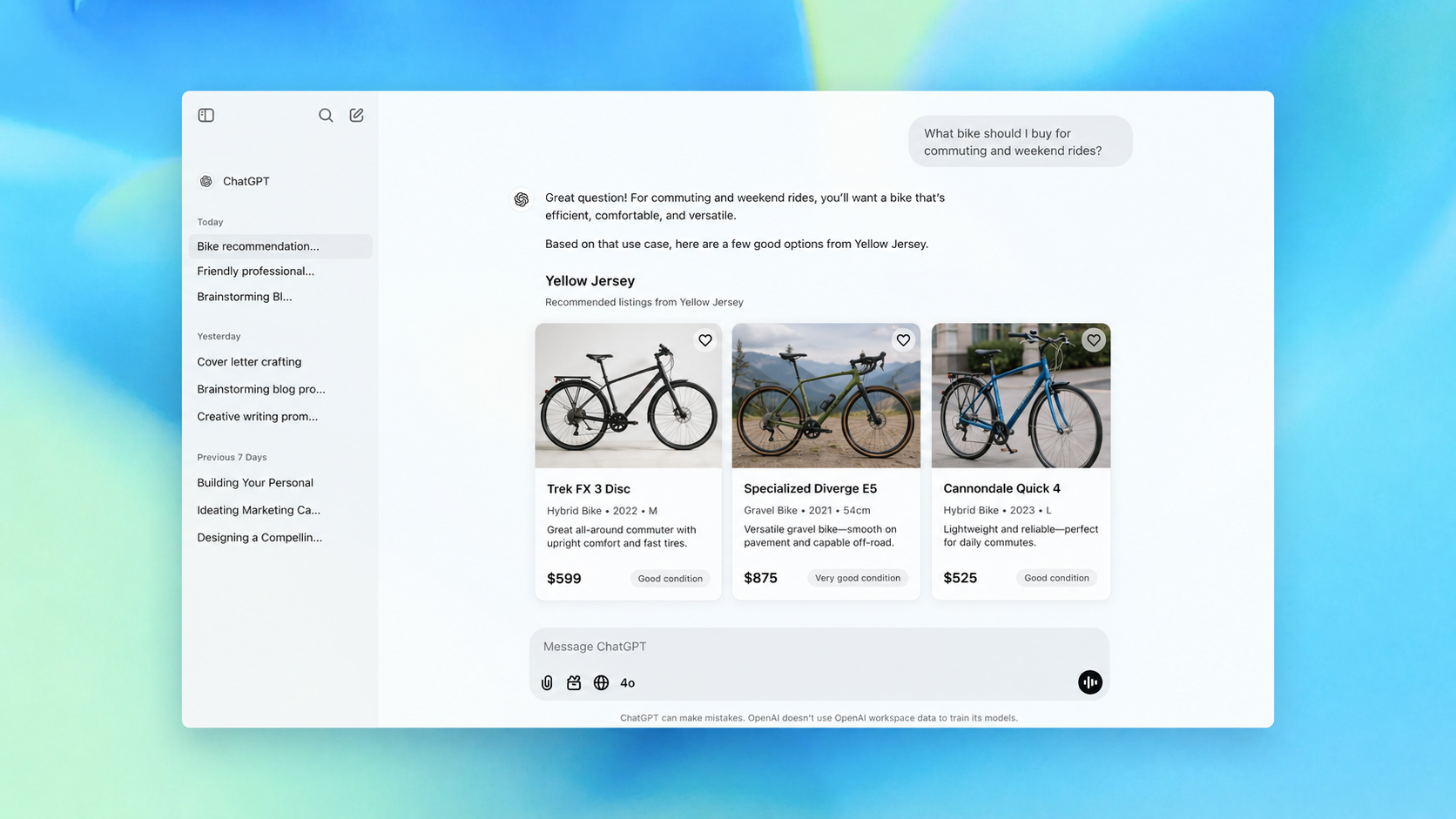Click the $599 price
The image size is (1456, 819).
(x=563, y=579)
